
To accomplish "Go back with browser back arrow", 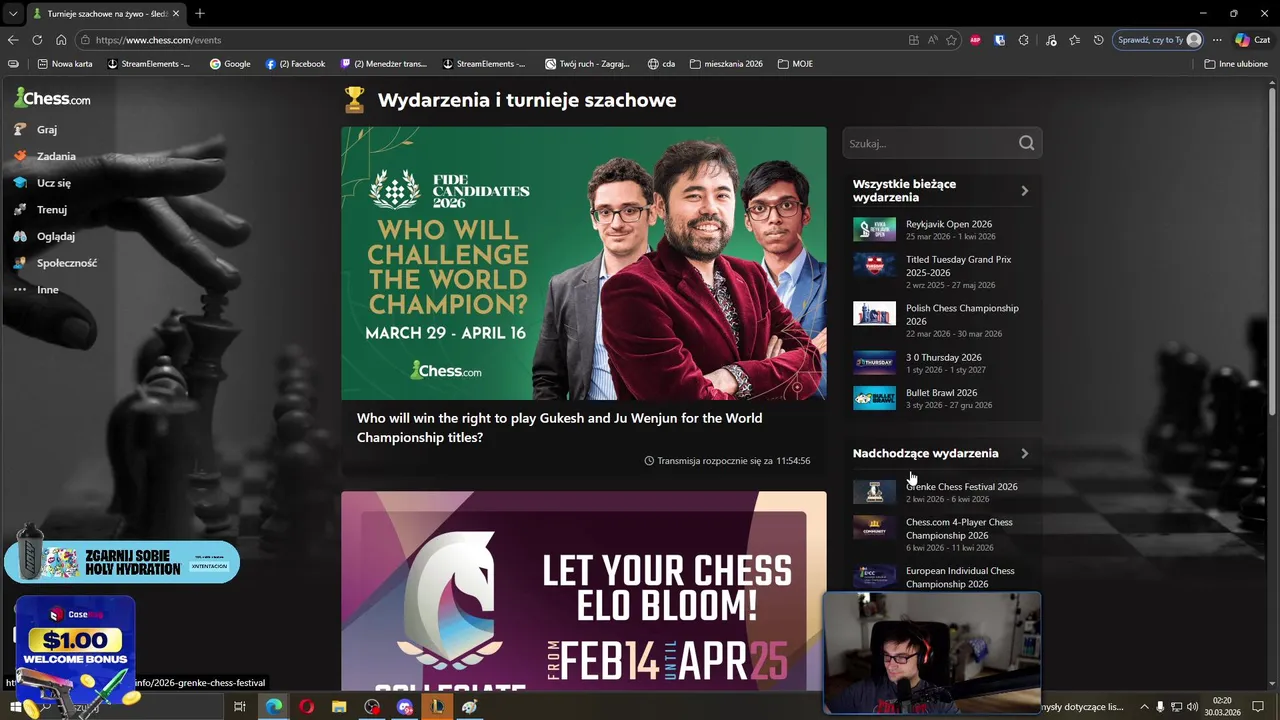I will pos(13,40).
